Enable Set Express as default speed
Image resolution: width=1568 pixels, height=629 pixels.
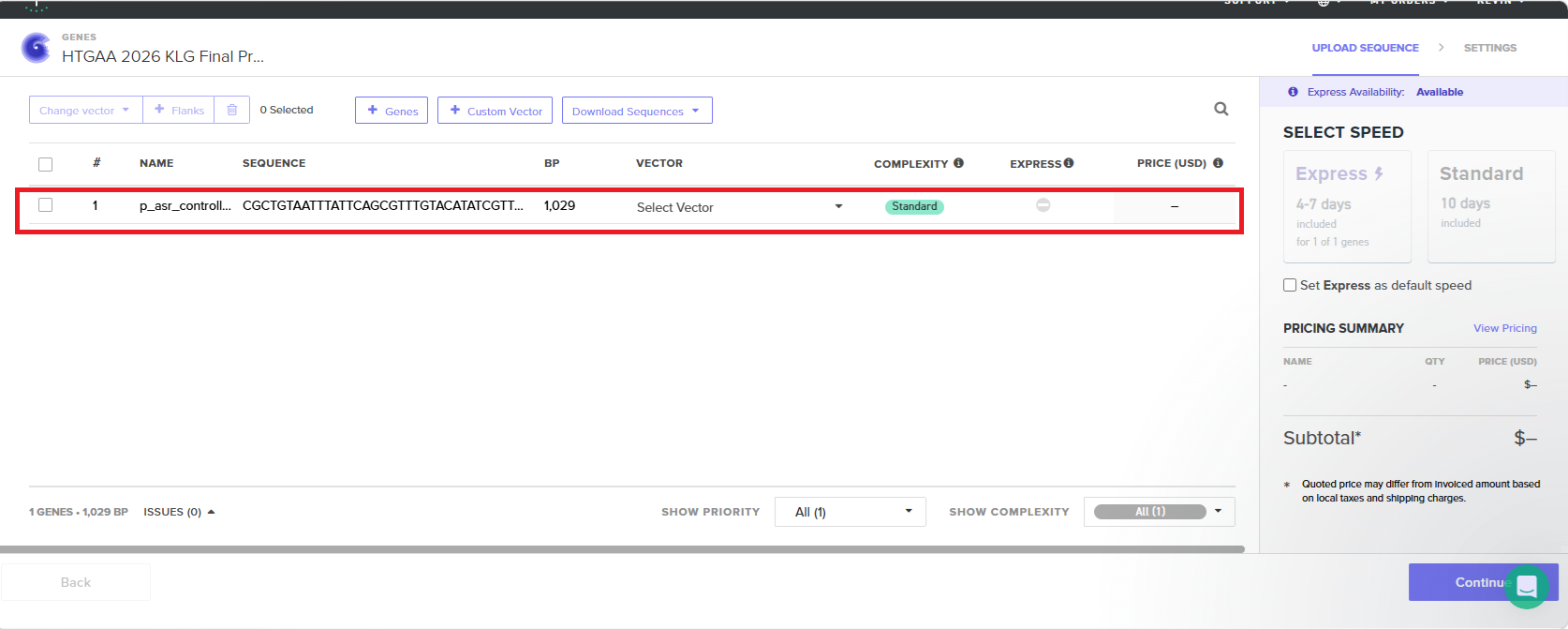[x=1290, y=285]
